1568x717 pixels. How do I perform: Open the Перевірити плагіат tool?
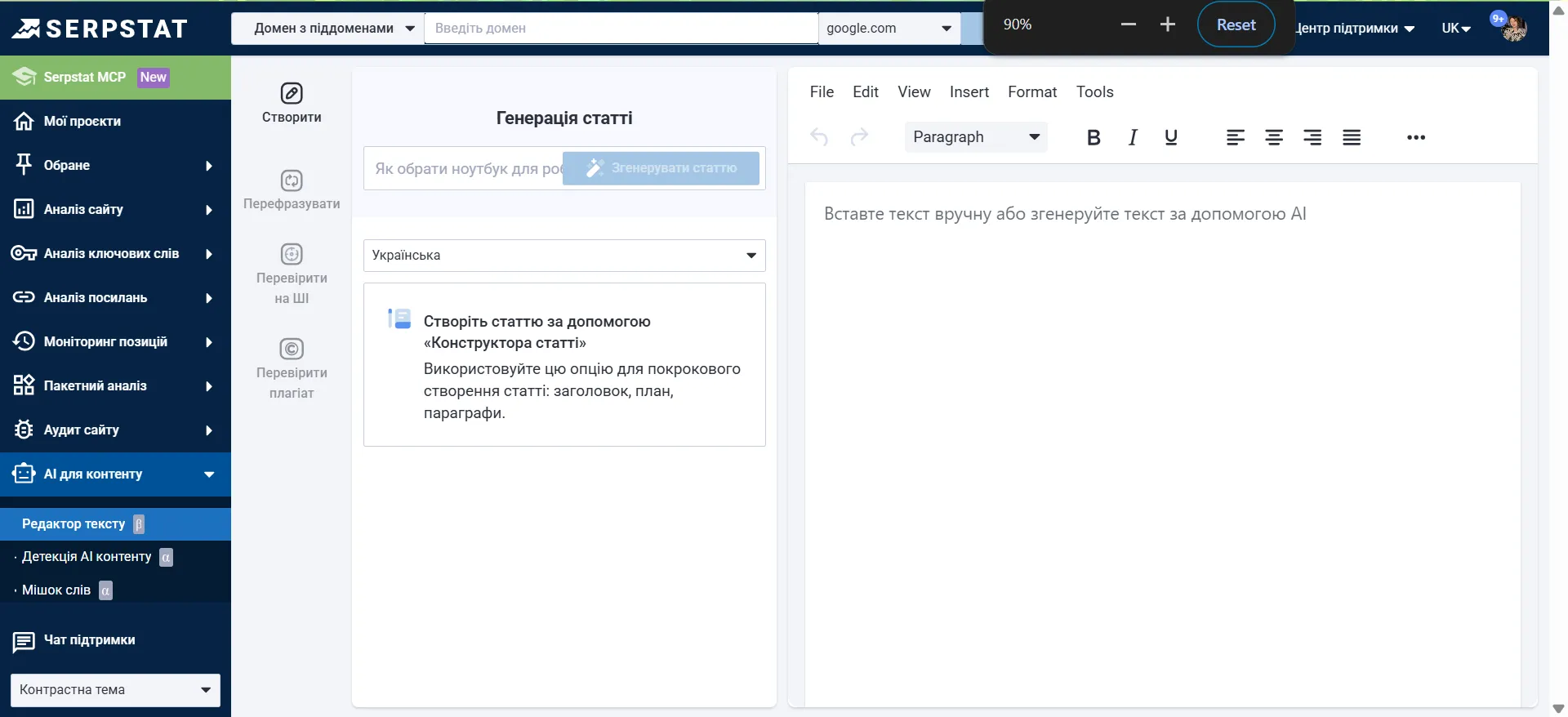[292, 369]
